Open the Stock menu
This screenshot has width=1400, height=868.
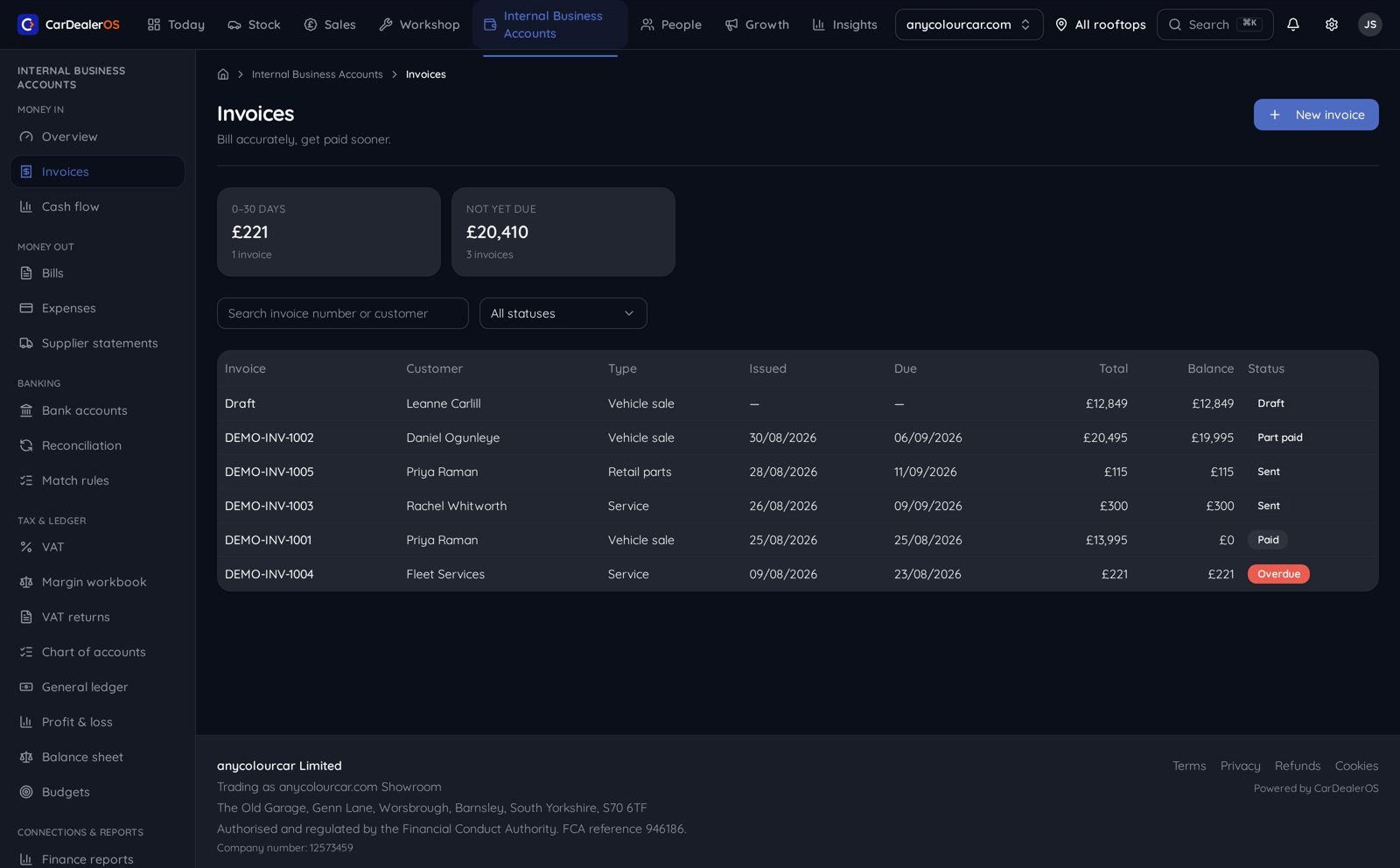tap(254, 24)
